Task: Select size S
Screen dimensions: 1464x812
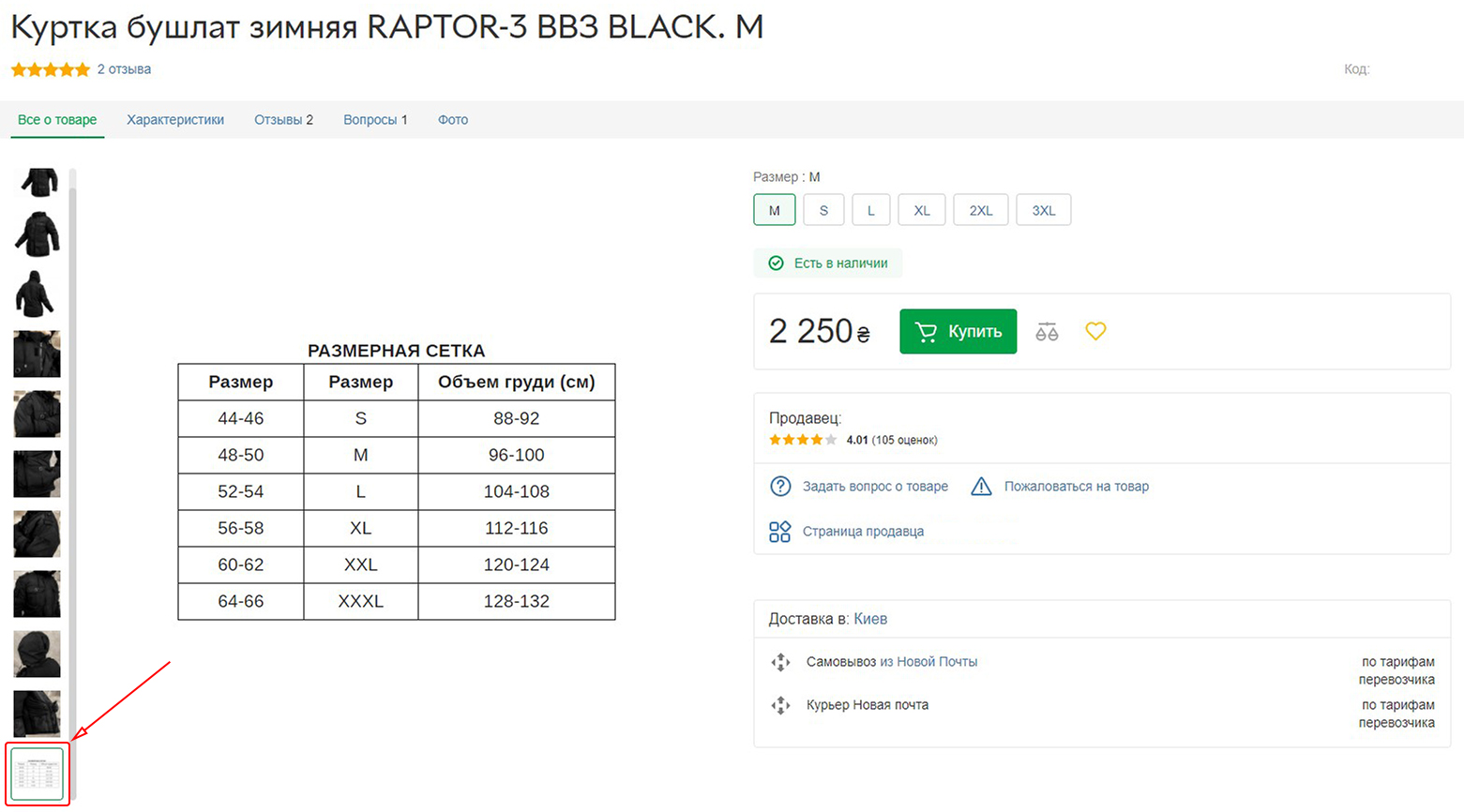Action: pyautogui.click(x=823, y=210)
